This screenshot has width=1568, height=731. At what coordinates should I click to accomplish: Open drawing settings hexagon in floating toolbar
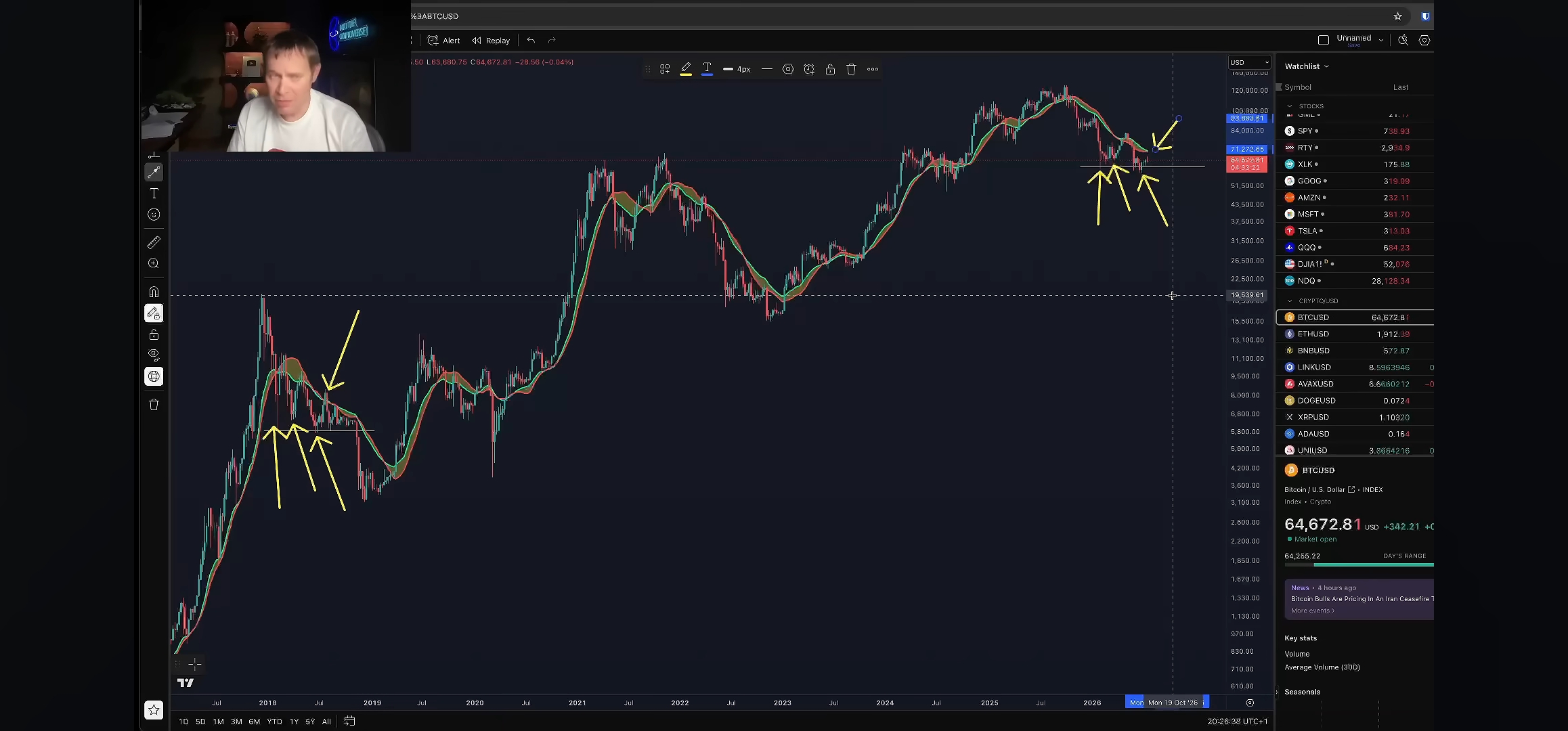pos(788,69)
